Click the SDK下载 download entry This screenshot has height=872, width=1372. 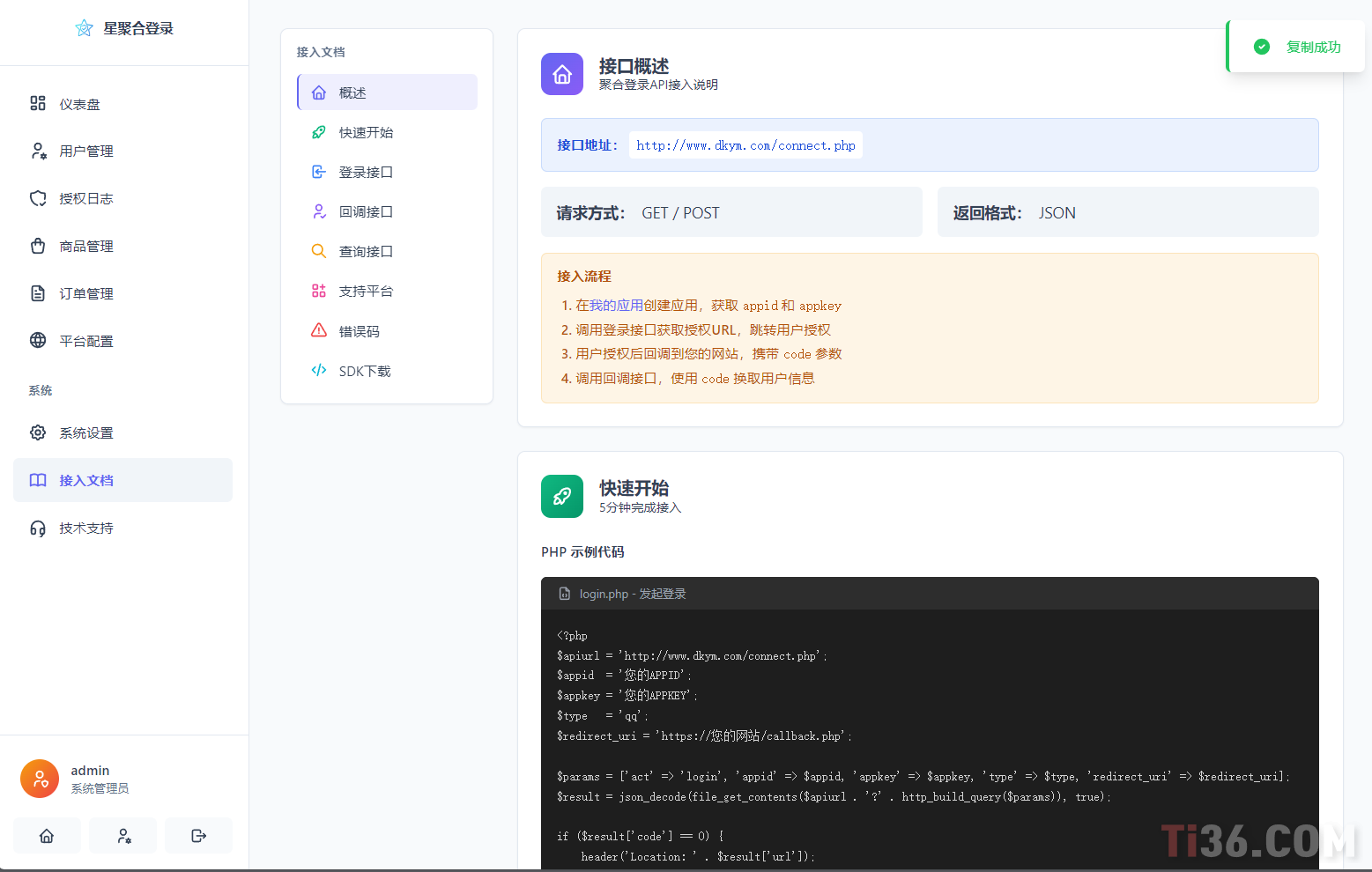(x=365, y=370)
